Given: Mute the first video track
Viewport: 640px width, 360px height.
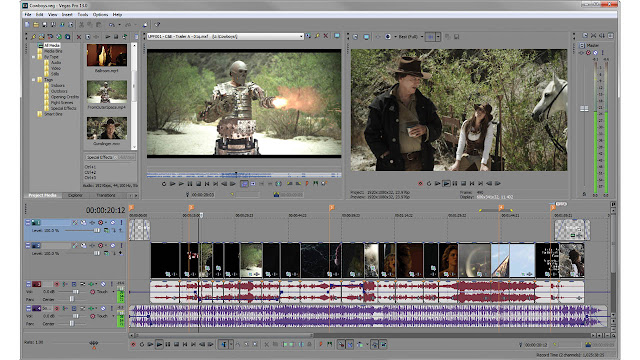Looking at the screenshot, I should [x=113, y=222].
